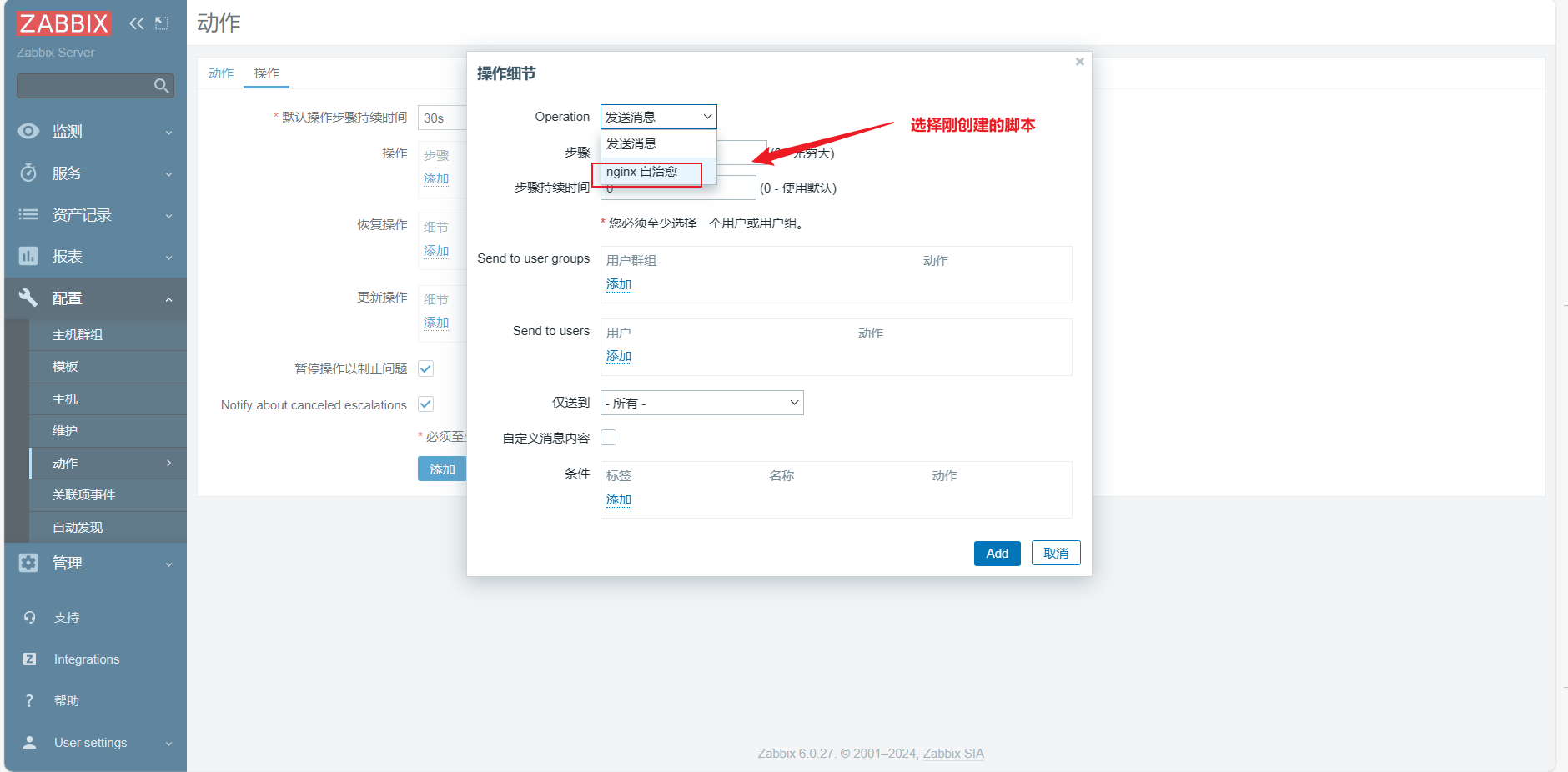1568x772 pixels.
Task: Click User settings person icon
Action: coord(30,743)
